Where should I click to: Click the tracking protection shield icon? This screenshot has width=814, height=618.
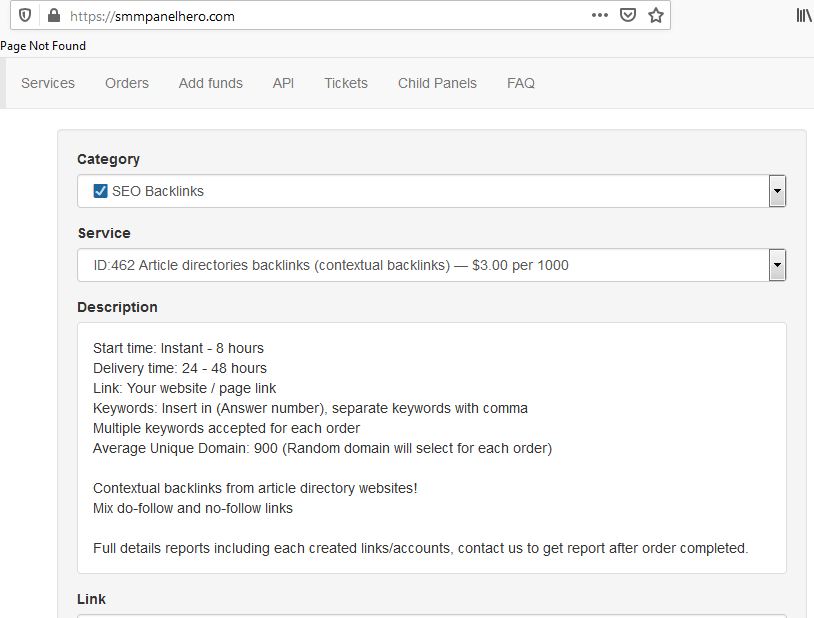pos(26,15)
